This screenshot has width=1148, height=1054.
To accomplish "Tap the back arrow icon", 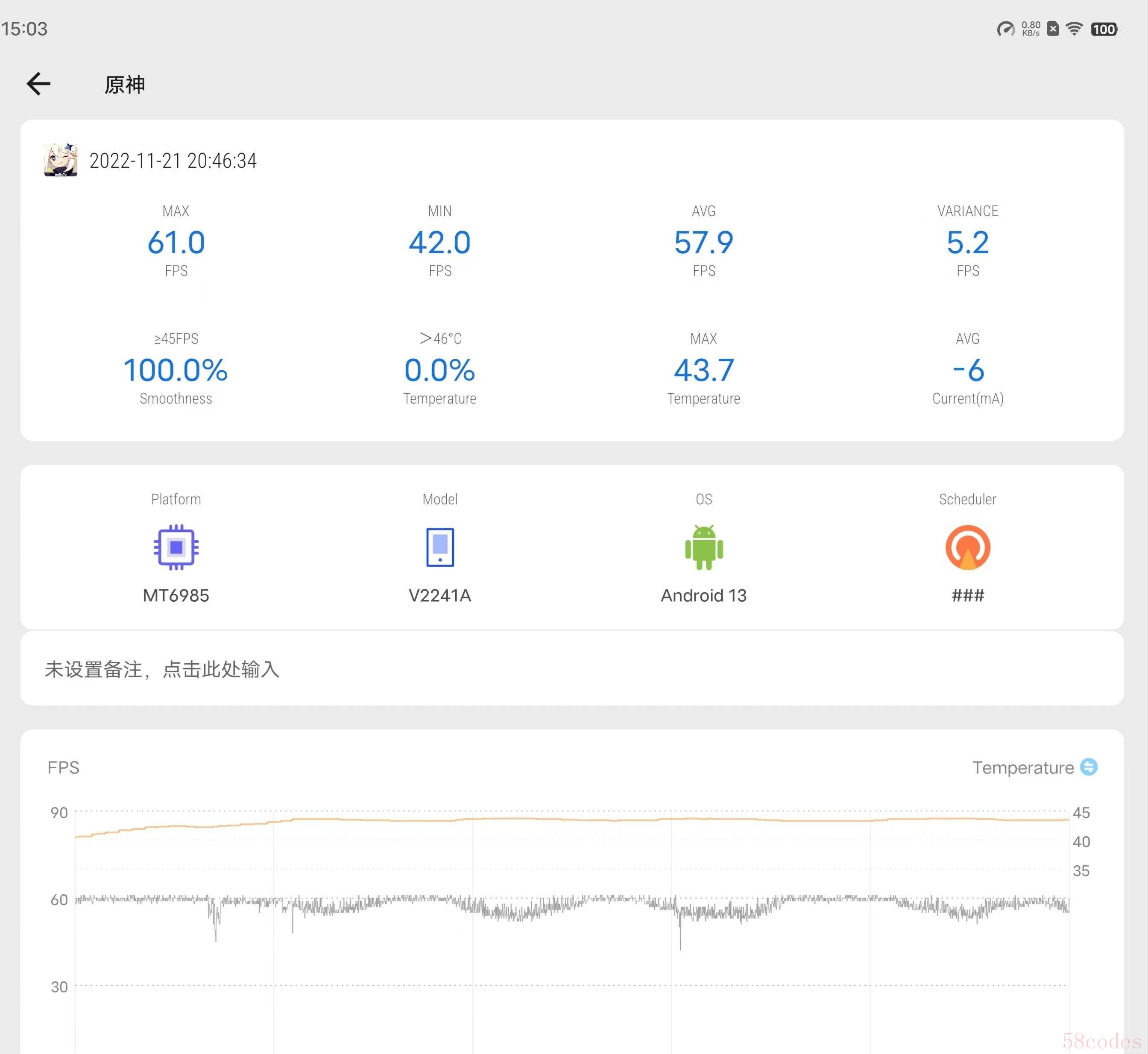I will (39, 84).
